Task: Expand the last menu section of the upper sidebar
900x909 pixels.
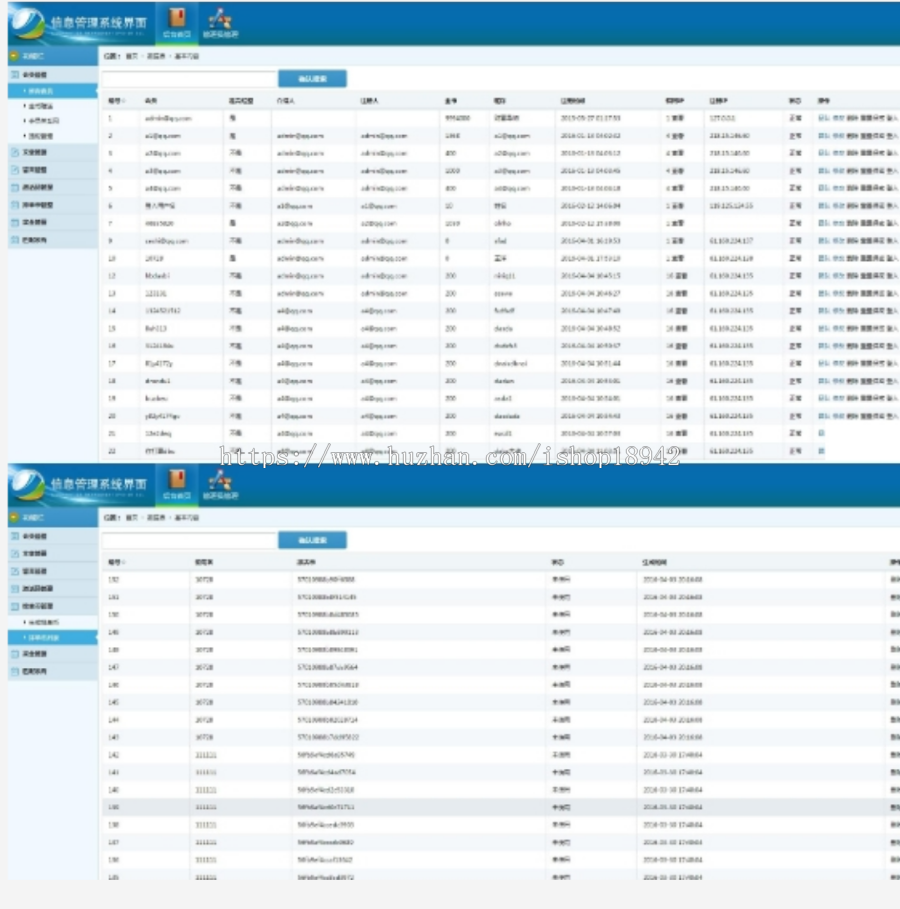Action: click(x=53, y=240)
